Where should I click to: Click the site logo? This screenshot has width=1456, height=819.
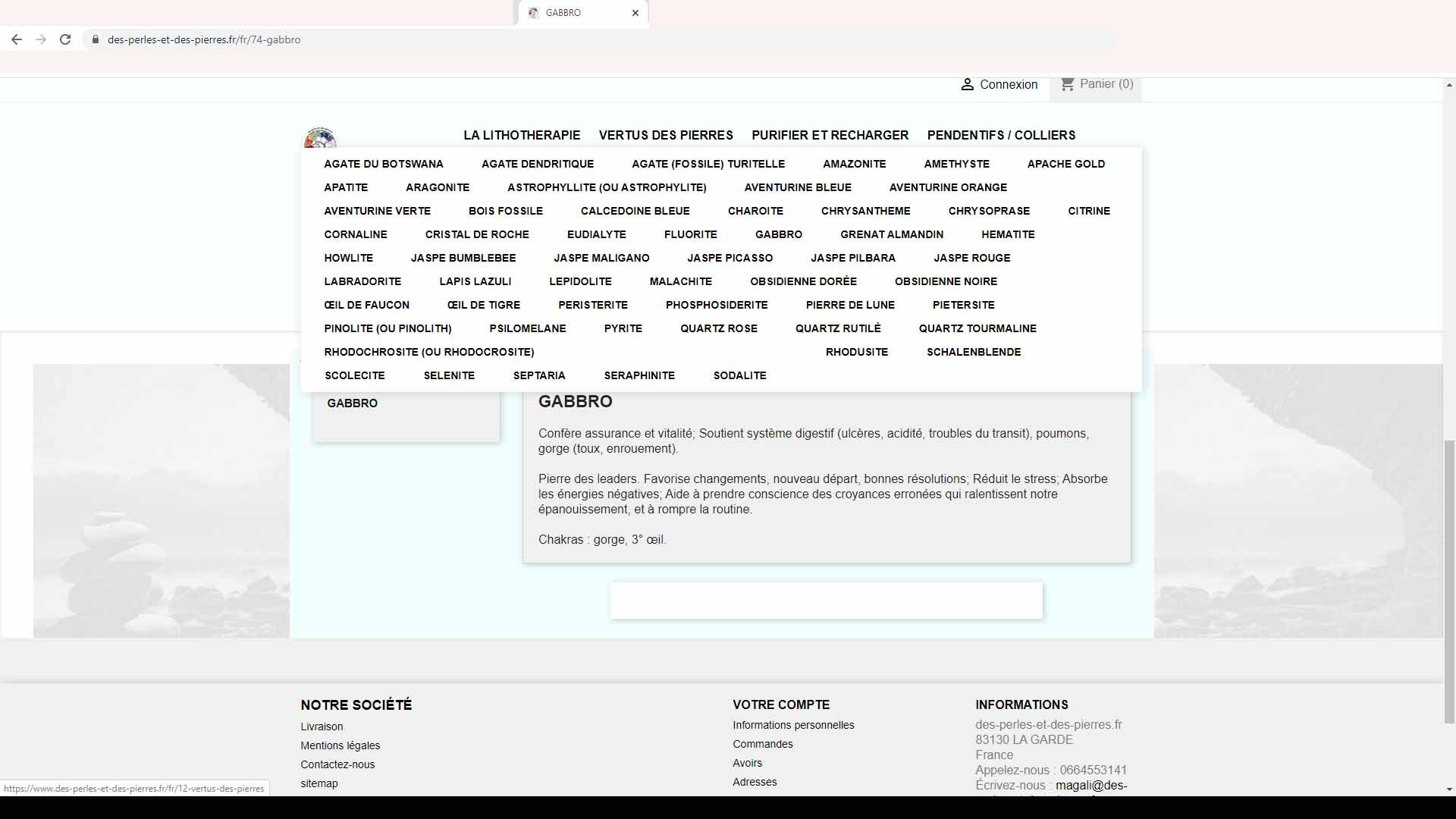pyautogui.click(x=320, y=138)
